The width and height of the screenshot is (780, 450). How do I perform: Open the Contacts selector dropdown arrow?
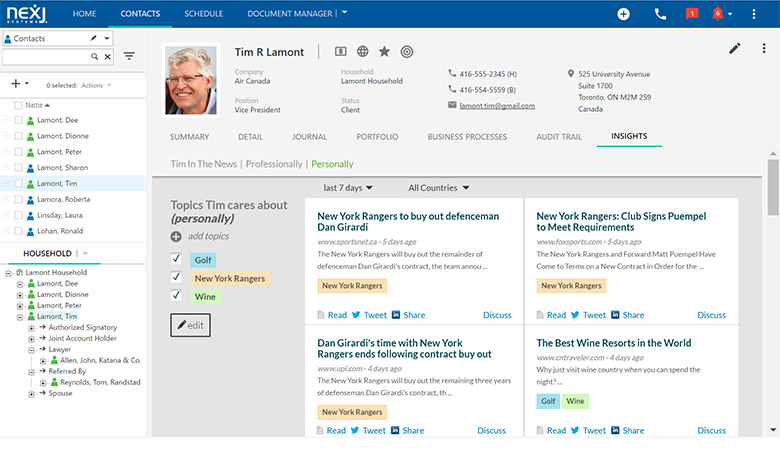[x=106, y=38]
